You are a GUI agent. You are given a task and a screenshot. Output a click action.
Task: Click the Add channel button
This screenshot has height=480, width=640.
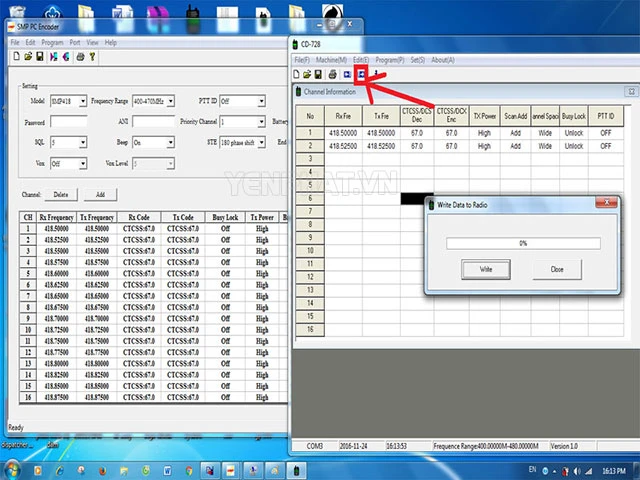pyautogui.click(x=100, y=194)
